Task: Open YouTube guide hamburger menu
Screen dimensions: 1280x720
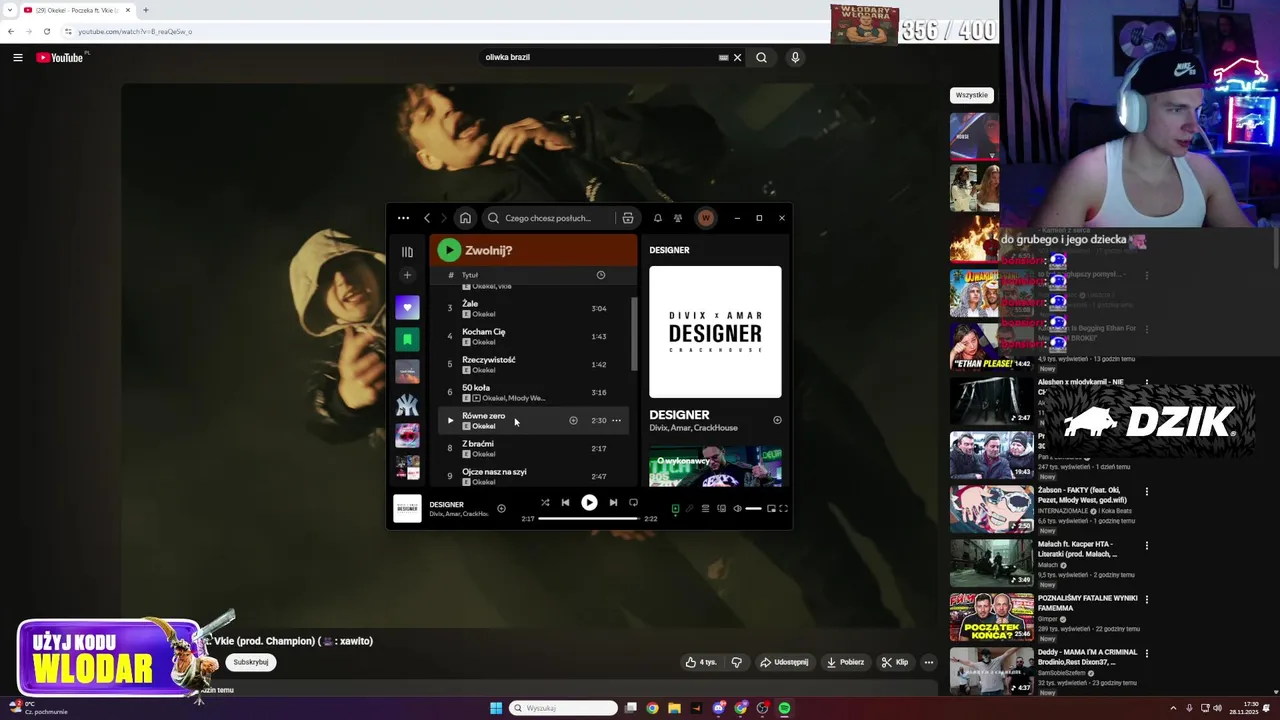Action: point(18,57)
